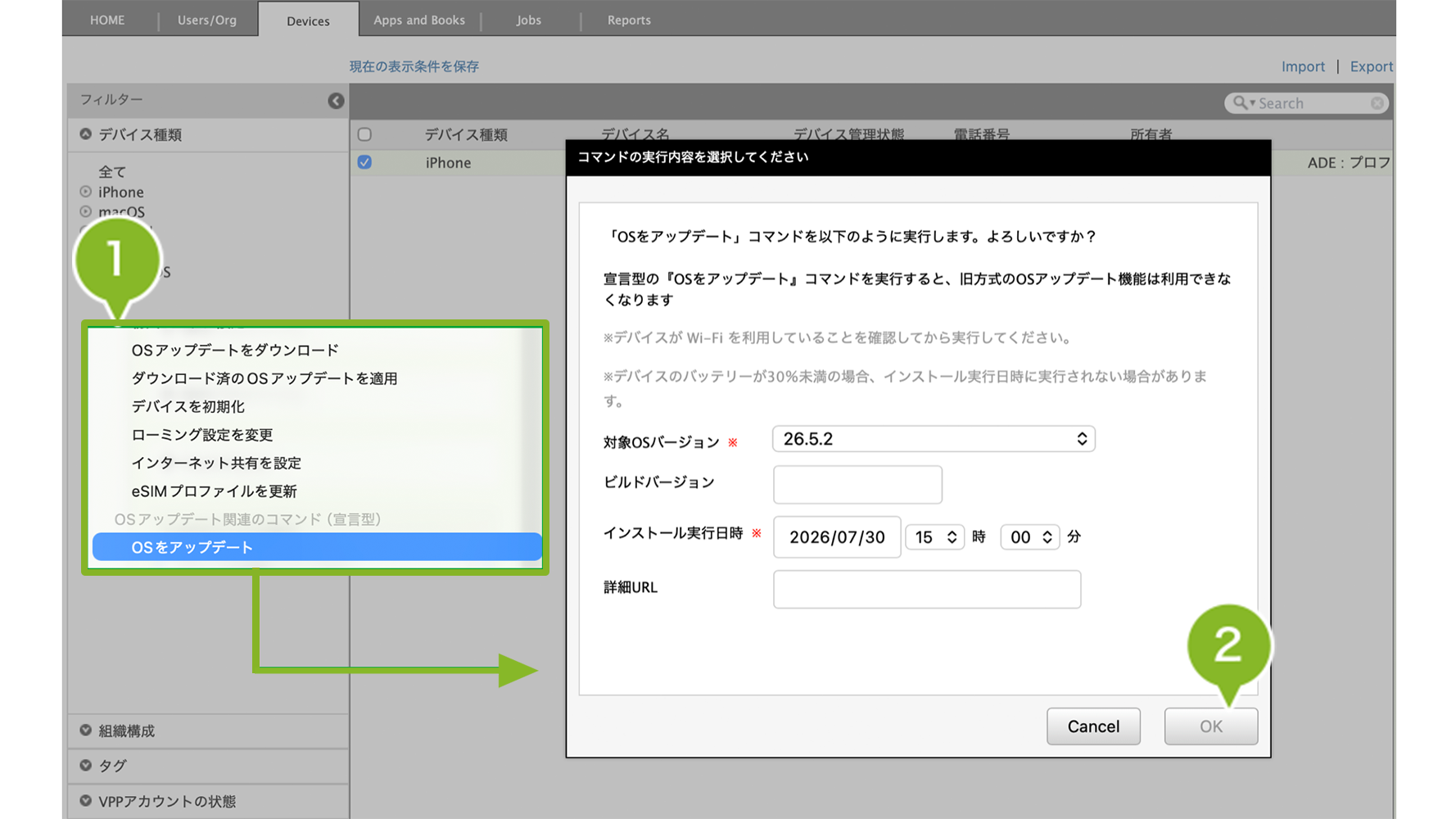Expand the 組織構成 filter section
This screenshot has width=1456, height=819.
[85, 731]
